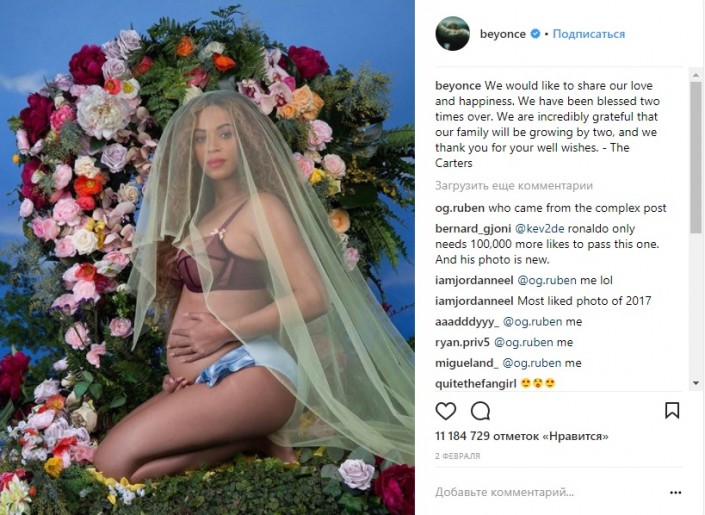This screenshot has height=515, width=705.
Task: Click the comments scrollbar thumb
Action: click(x=696, y=157)
